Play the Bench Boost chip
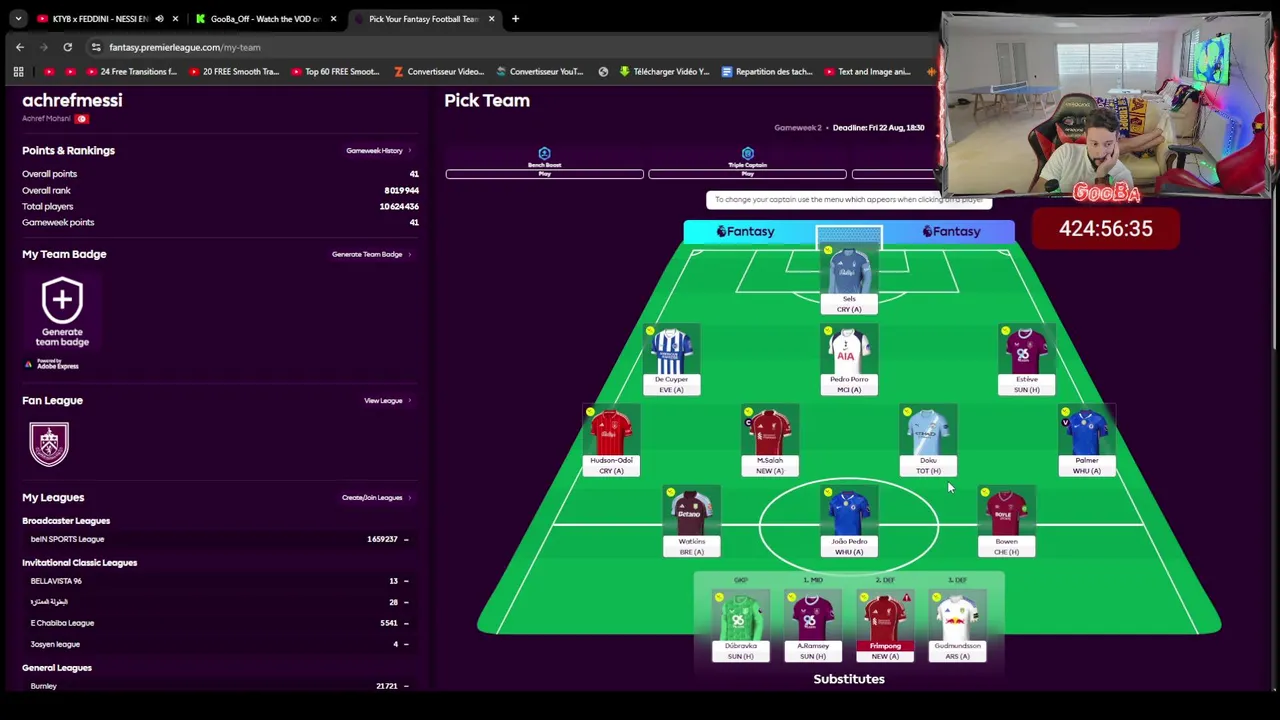 [x=545, y=174]
